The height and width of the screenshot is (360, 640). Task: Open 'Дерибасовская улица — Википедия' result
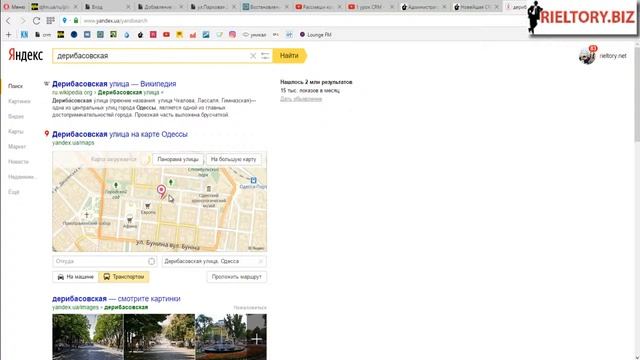[114, 84]
